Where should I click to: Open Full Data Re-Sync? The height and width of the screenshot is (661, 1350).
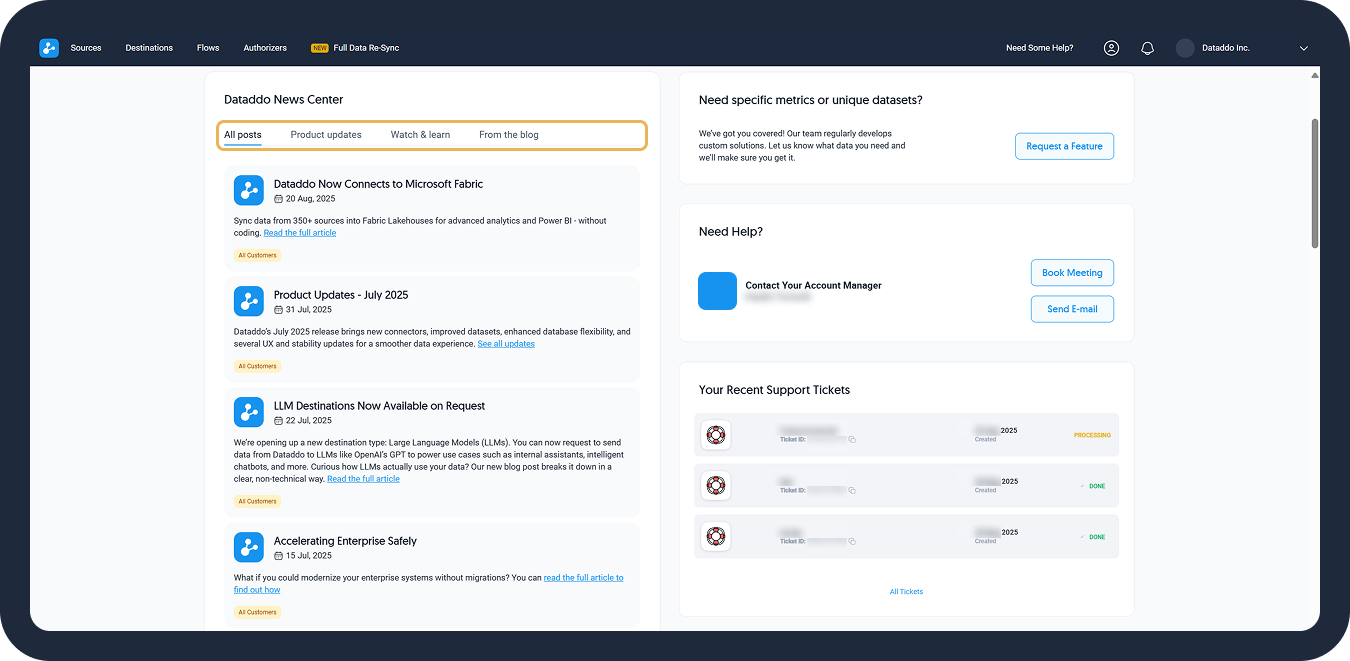coord(366,48)
